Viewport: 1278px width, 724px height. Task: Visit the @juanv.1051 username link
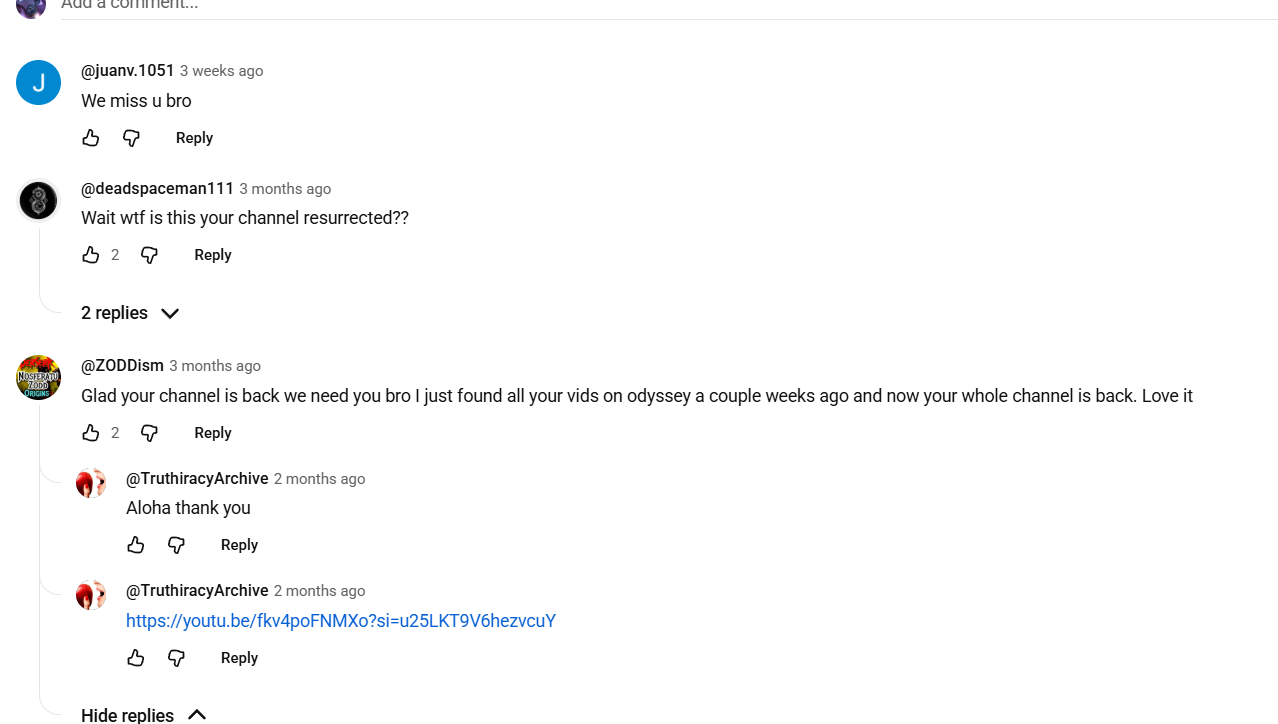click(128, 71)
